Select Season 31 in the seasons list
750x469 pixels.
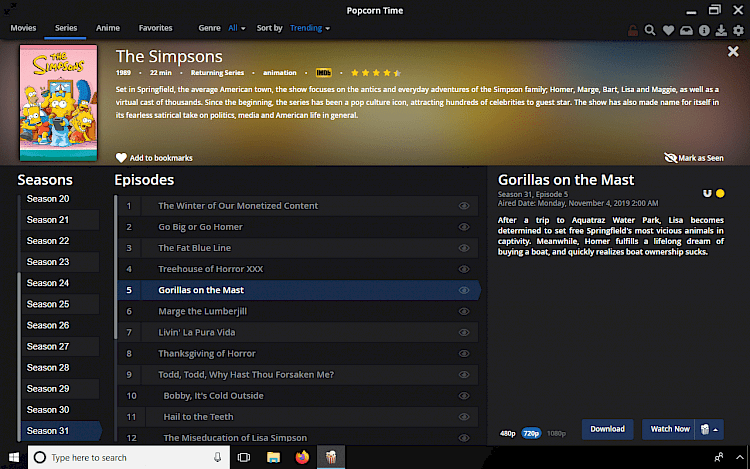coord(61,431)
